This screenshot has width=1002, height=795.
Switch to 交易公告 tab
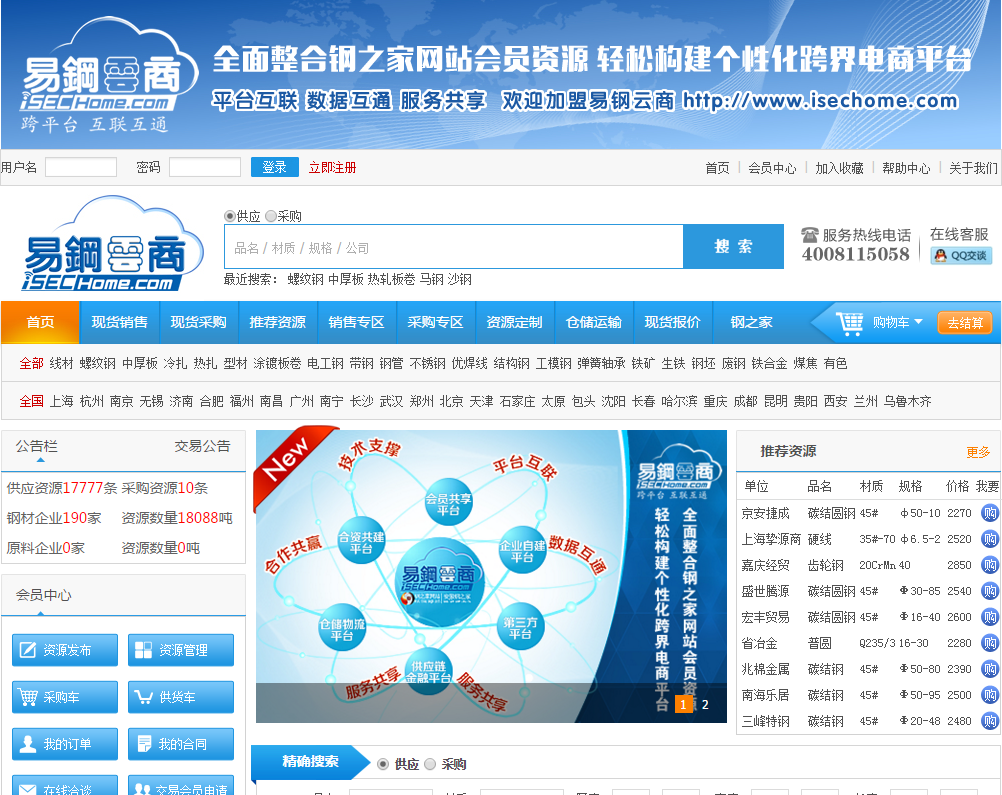tap(203, 446)
